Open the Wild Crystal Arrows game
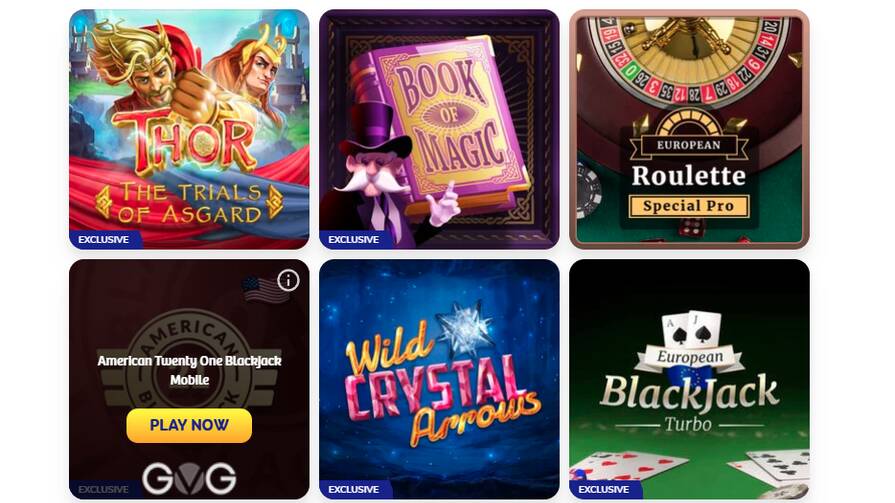 tap(439, 379)
